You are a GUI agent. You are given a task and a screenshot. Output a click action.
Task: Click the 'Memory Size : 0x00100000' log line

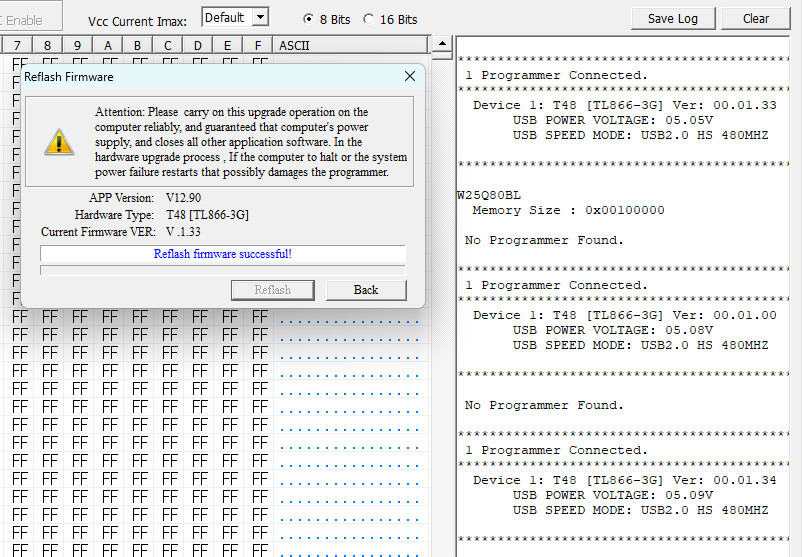[x=568, y=210]
